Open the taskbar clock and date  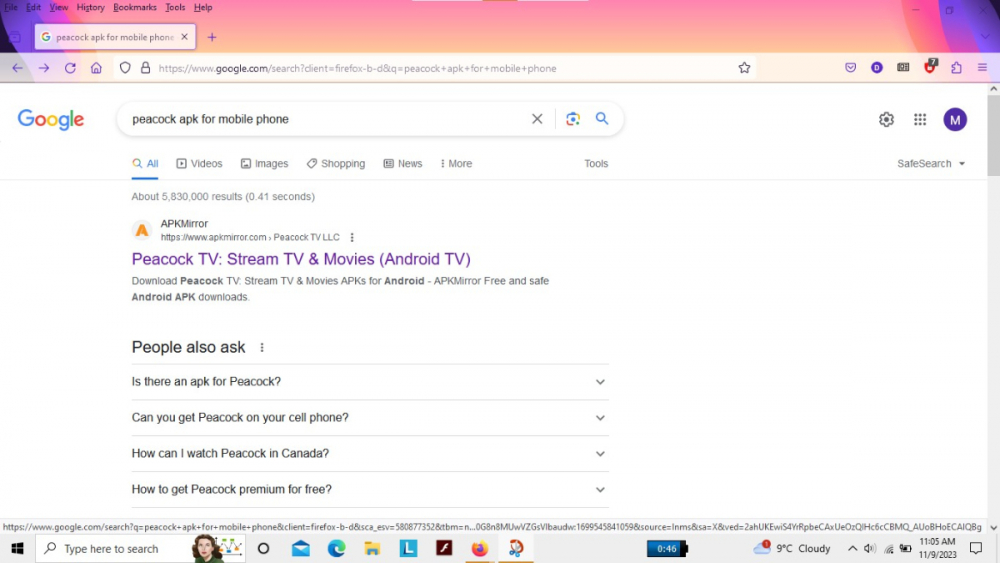coord(938,548)
